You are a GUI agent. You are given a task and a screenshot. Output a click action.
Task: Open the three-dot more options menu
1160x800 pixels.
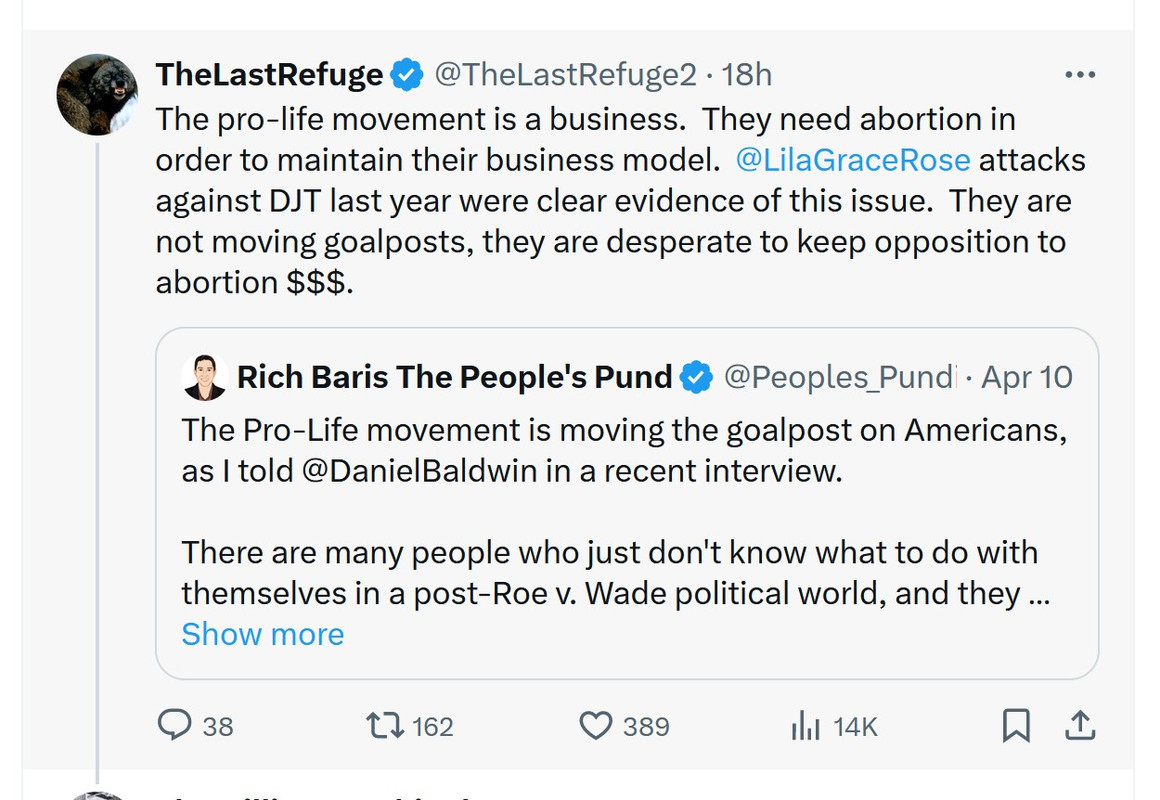pyautogui.click(x=1080, y=75)
